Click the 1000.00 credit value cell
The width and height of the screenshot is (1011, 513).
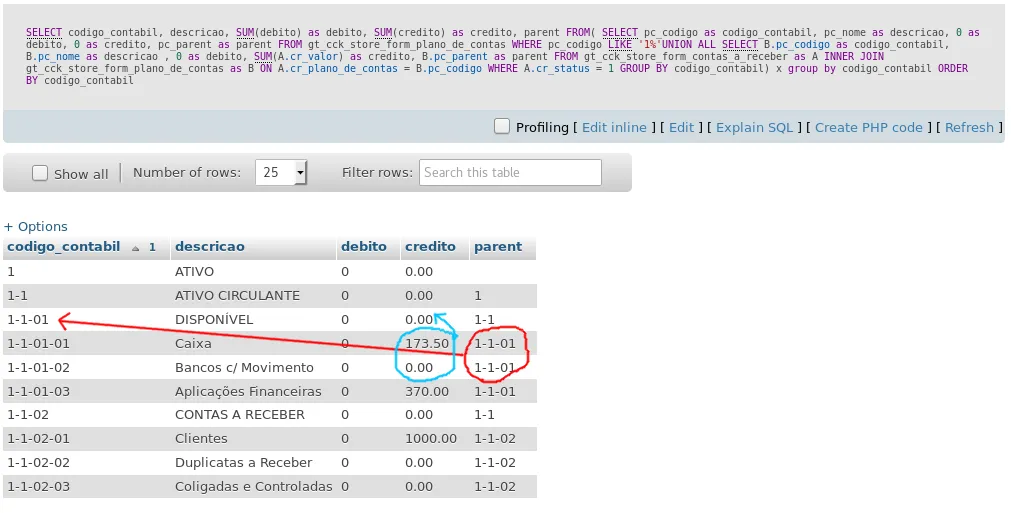coord(431,438)
